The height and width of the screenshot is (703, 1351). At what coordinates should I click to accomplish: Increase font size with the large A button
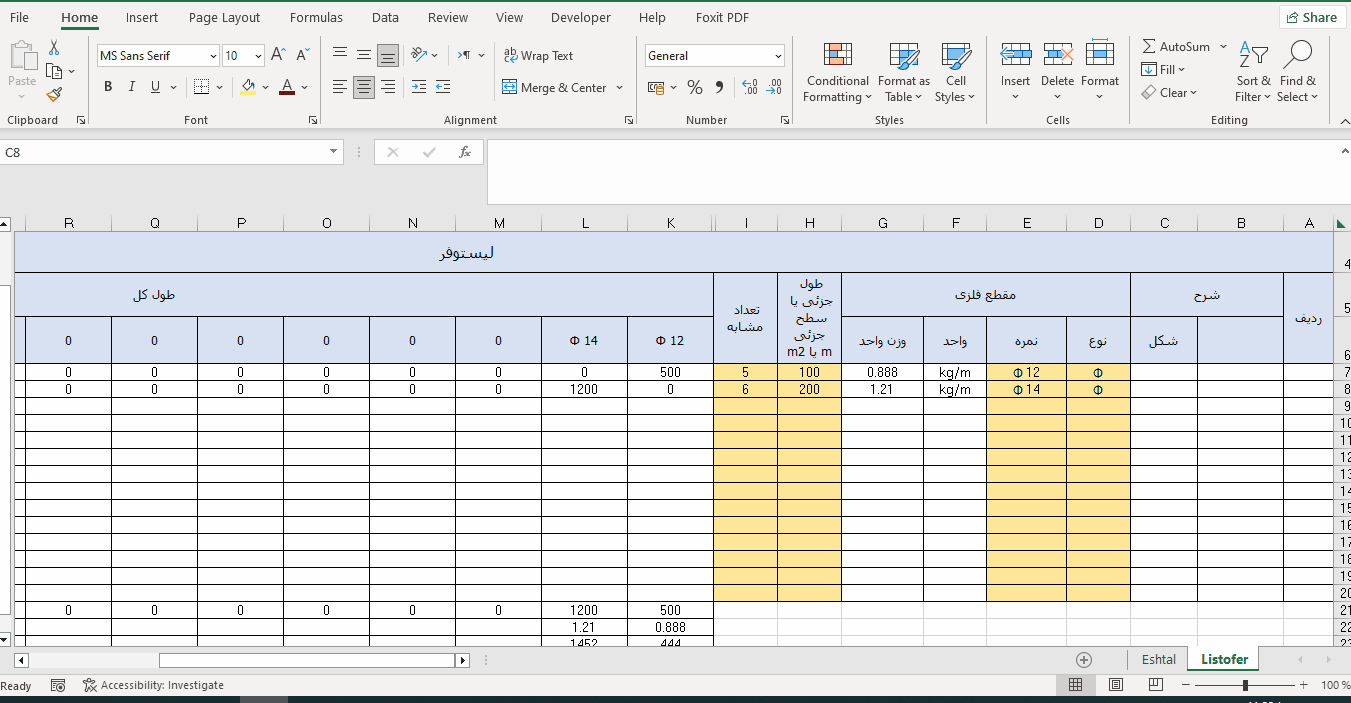[279, 56]
